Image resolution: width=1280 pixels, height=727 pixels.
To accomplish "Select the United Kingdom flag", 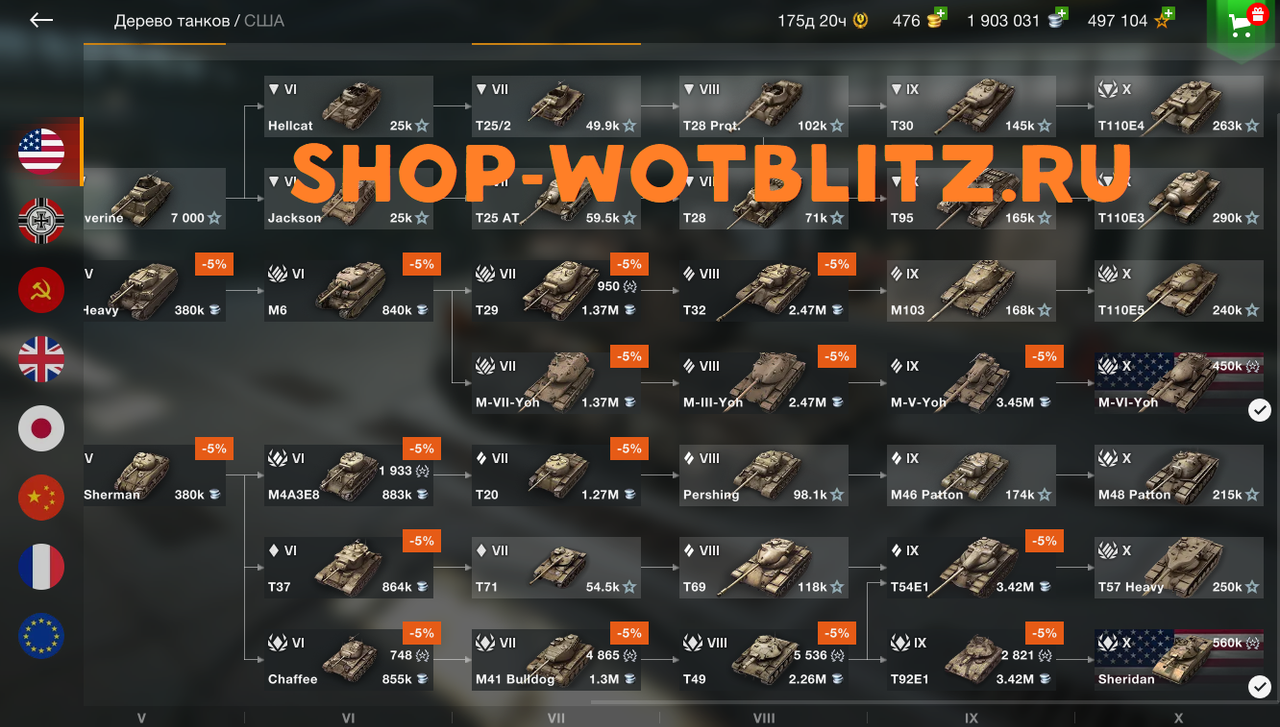I will tap(41, 359).
